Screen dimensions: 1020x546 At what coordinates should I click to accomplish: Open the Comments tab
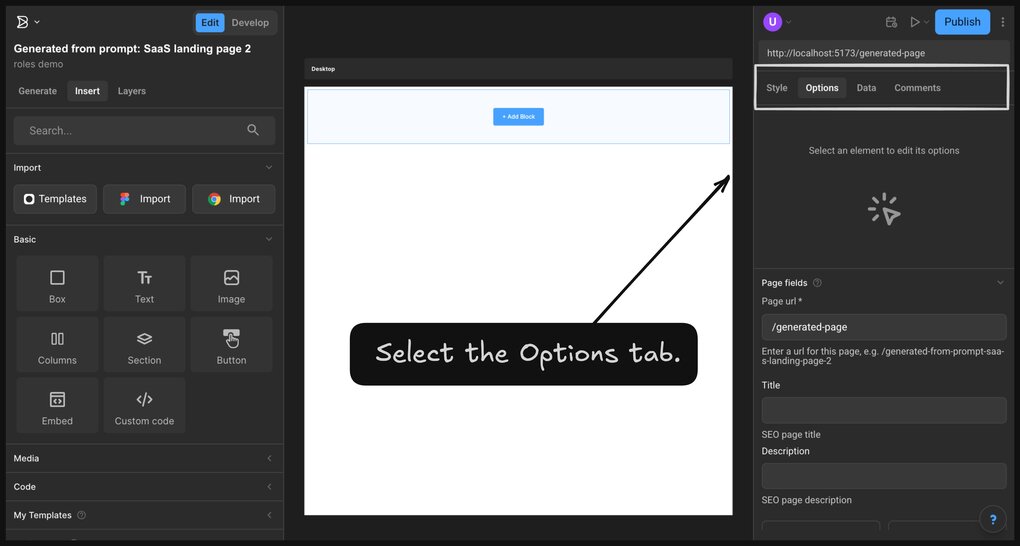[917, 88]
